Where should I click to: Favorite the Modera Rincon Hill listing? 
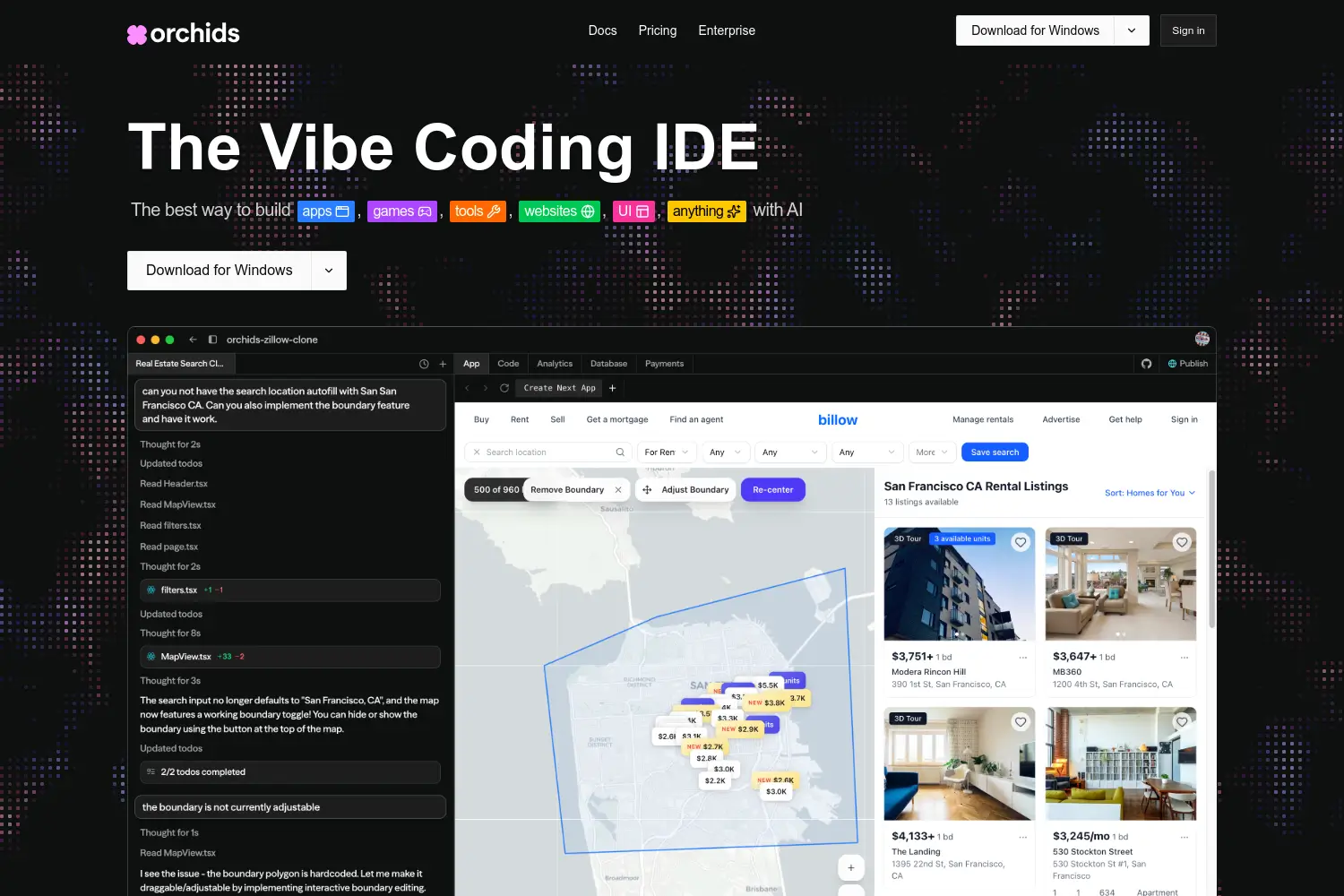pos(1021,542)
